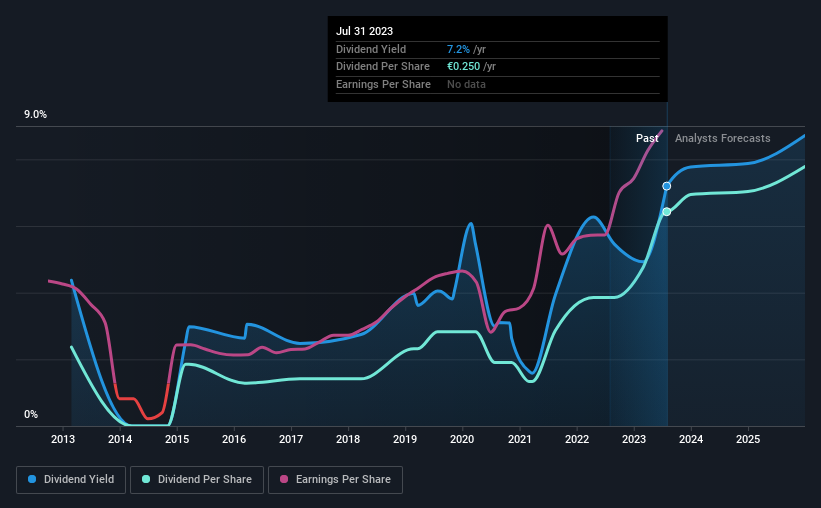Click the 2020 x-axis label
The width and height of the screenshot is (821, 508).
click(x=462, y=439)
